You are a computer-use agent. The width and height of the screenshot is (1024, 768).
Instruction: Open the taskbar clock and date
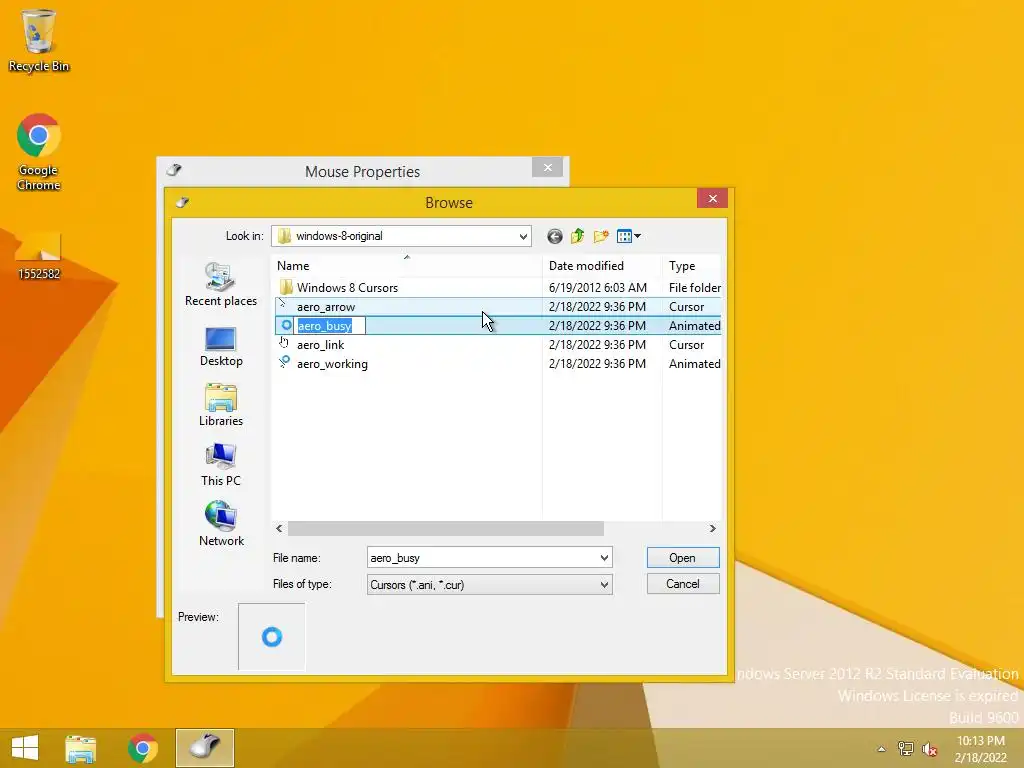click(980, 749)
